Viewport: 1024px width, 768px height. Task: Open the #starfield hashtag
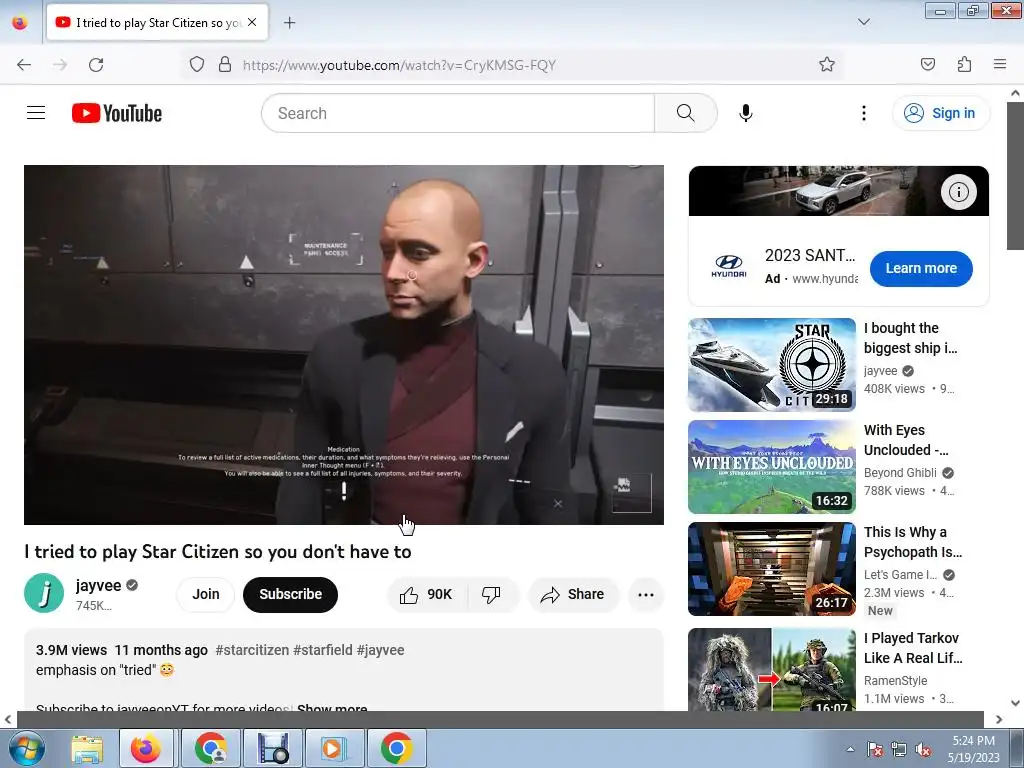323,650
